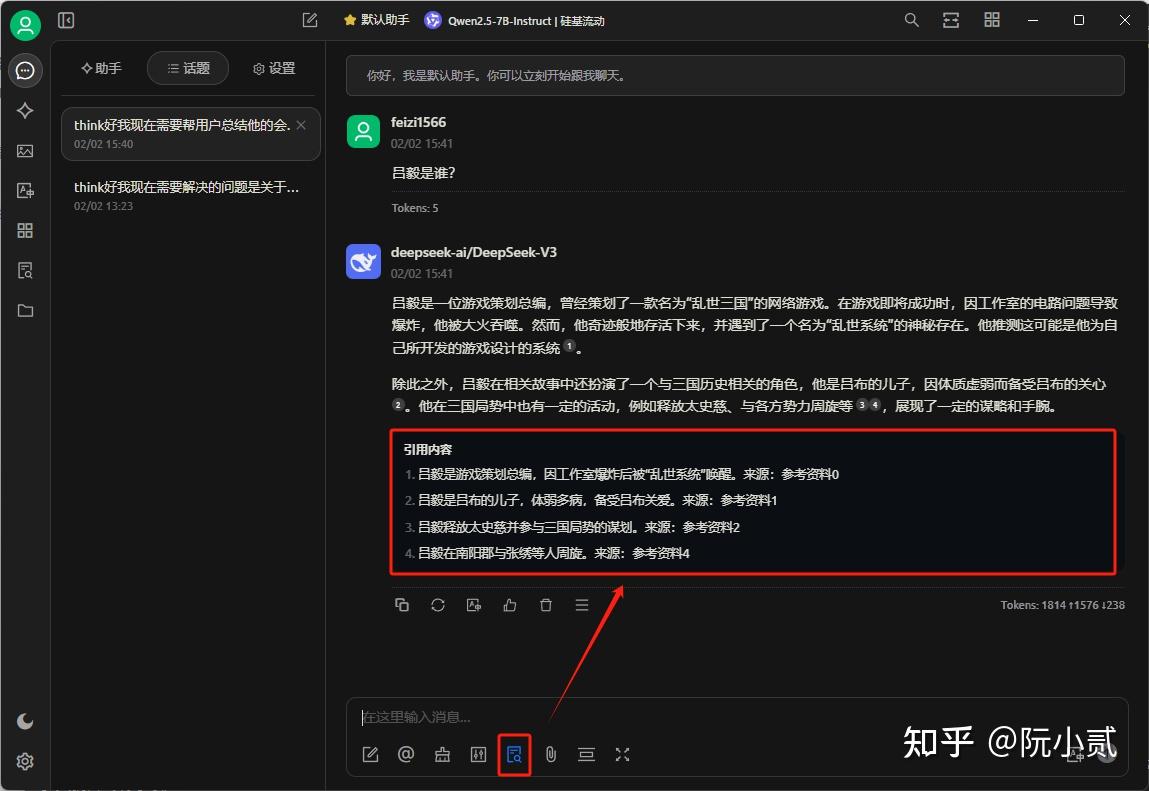Open the settings gear in sidebar
Image resolution: width=1149 pixels, height=791 pixels.
click(x=25, y=761)
